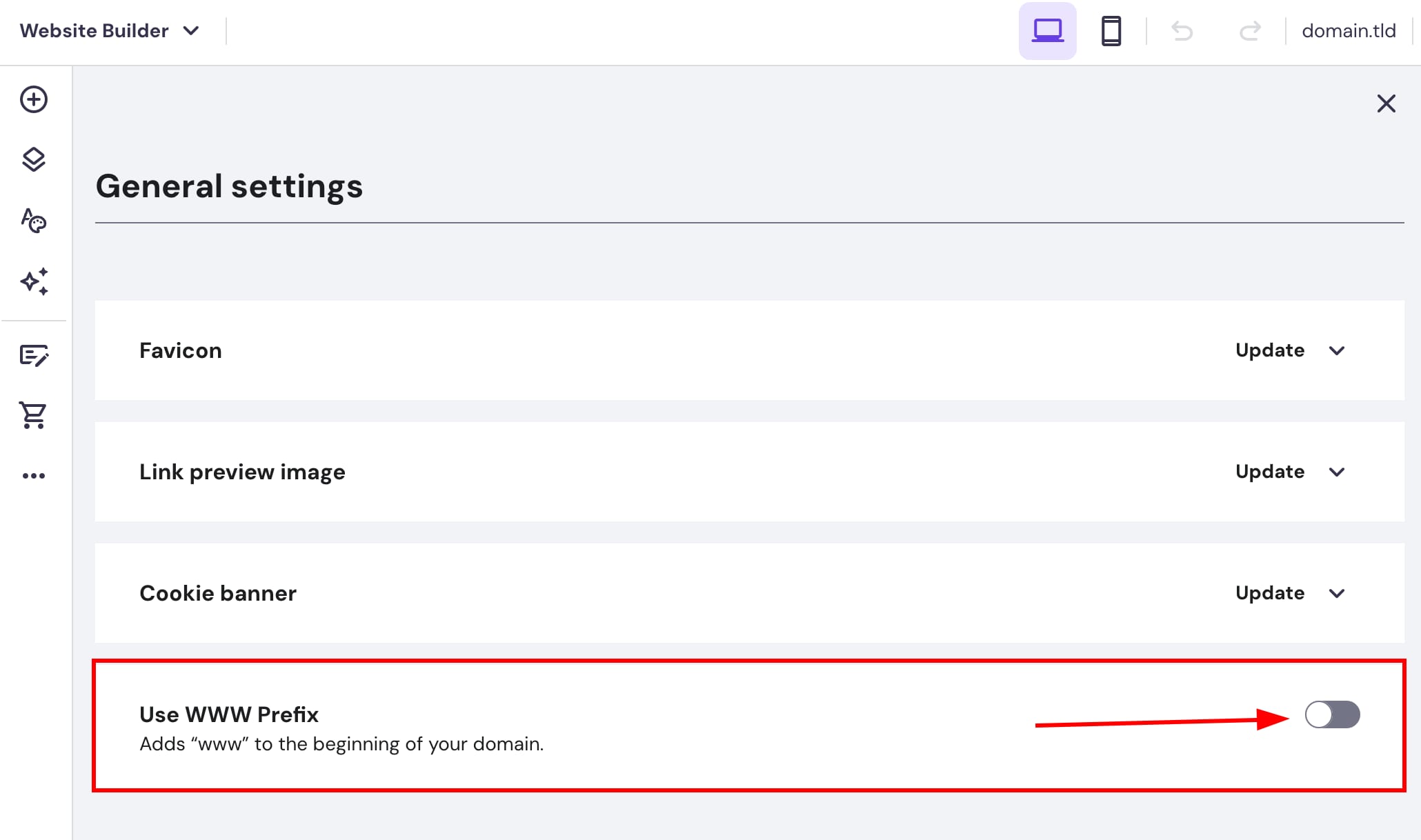This screenshot has width=1421, height=840.
Task: Close the General settings panel
Action: pos(1386,103)
